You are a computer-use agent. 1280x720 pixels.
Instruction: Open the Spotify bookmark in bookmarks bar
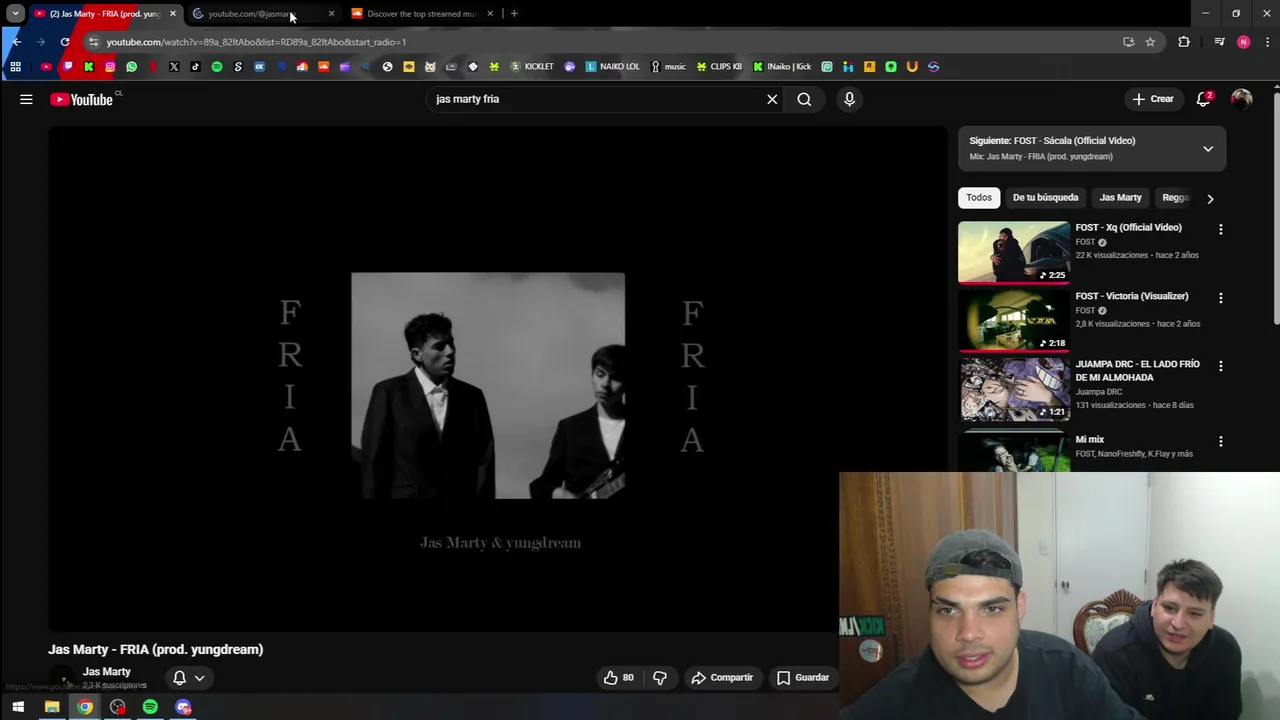click(x=217, y=67)
